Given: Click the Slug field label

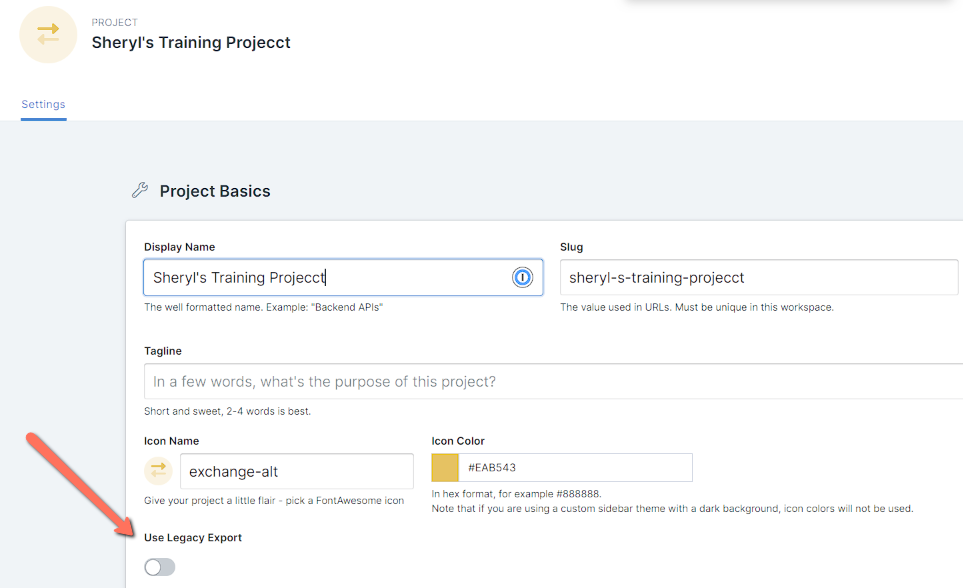Looking at the screenshot, I should (x=571, y=247).
